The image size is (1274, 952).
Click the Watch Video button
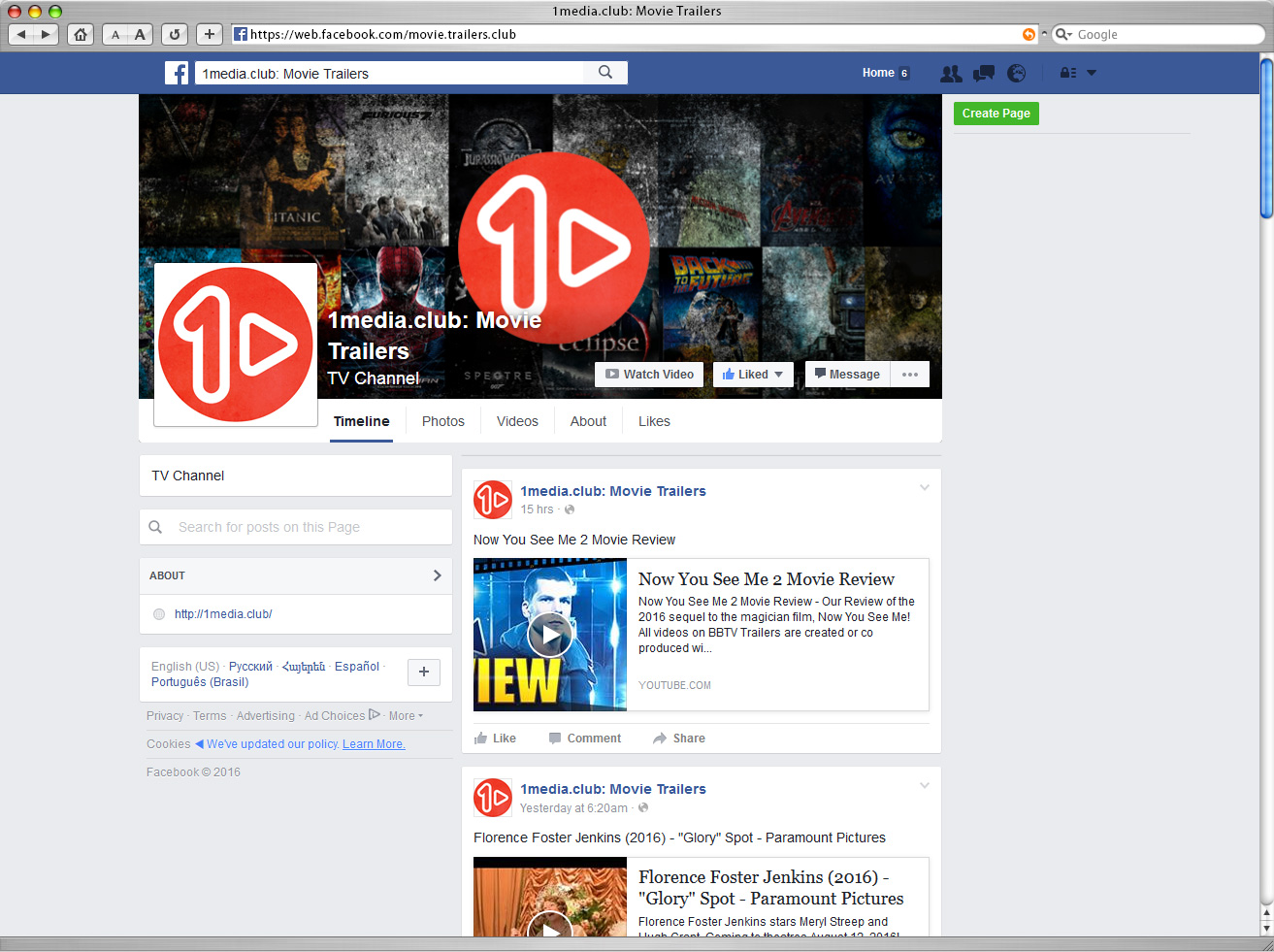(649, 375)
